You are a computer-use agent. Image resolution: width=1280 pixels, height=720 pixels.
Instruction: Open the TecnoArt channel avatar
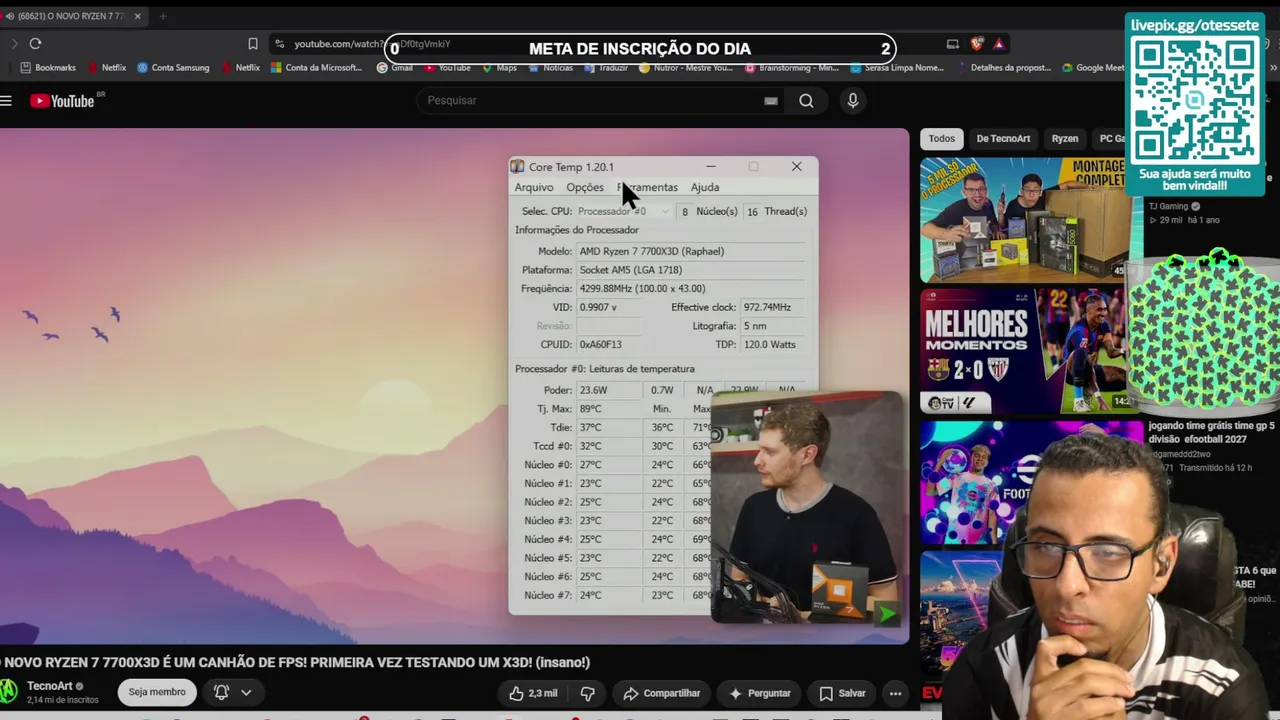pos(8,691)
